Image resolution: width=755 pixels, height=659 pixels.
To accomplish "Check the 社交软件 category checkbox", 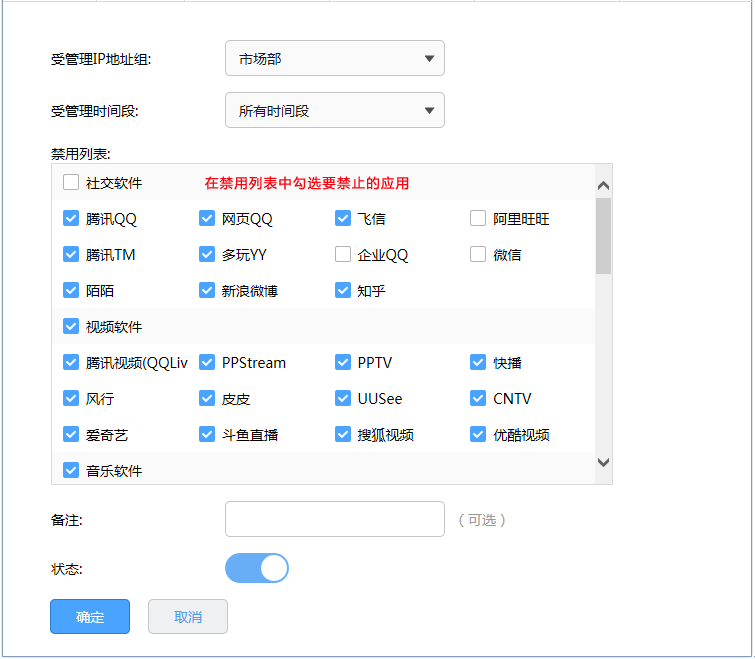I will click(71, 182).
